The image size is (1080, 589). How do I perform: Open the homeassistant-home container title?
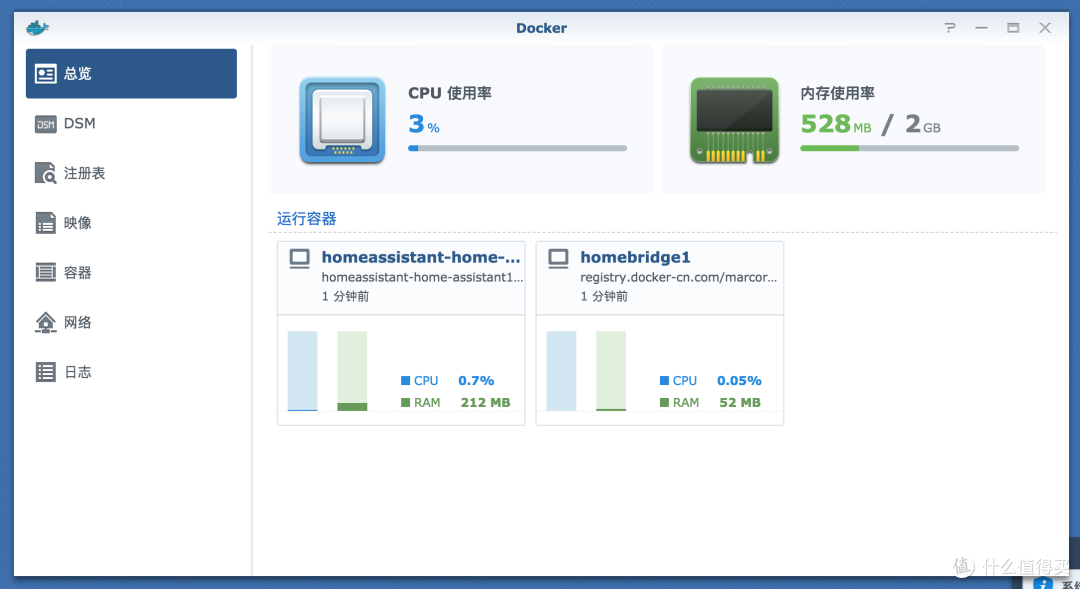click(x=421, y=257)
